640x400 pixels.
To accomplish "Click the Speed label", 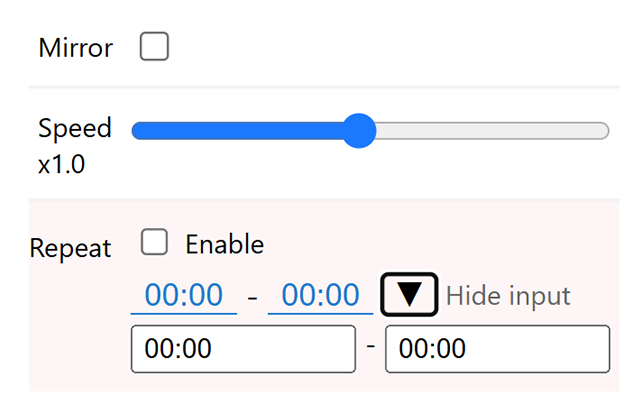I will (75, 129).
